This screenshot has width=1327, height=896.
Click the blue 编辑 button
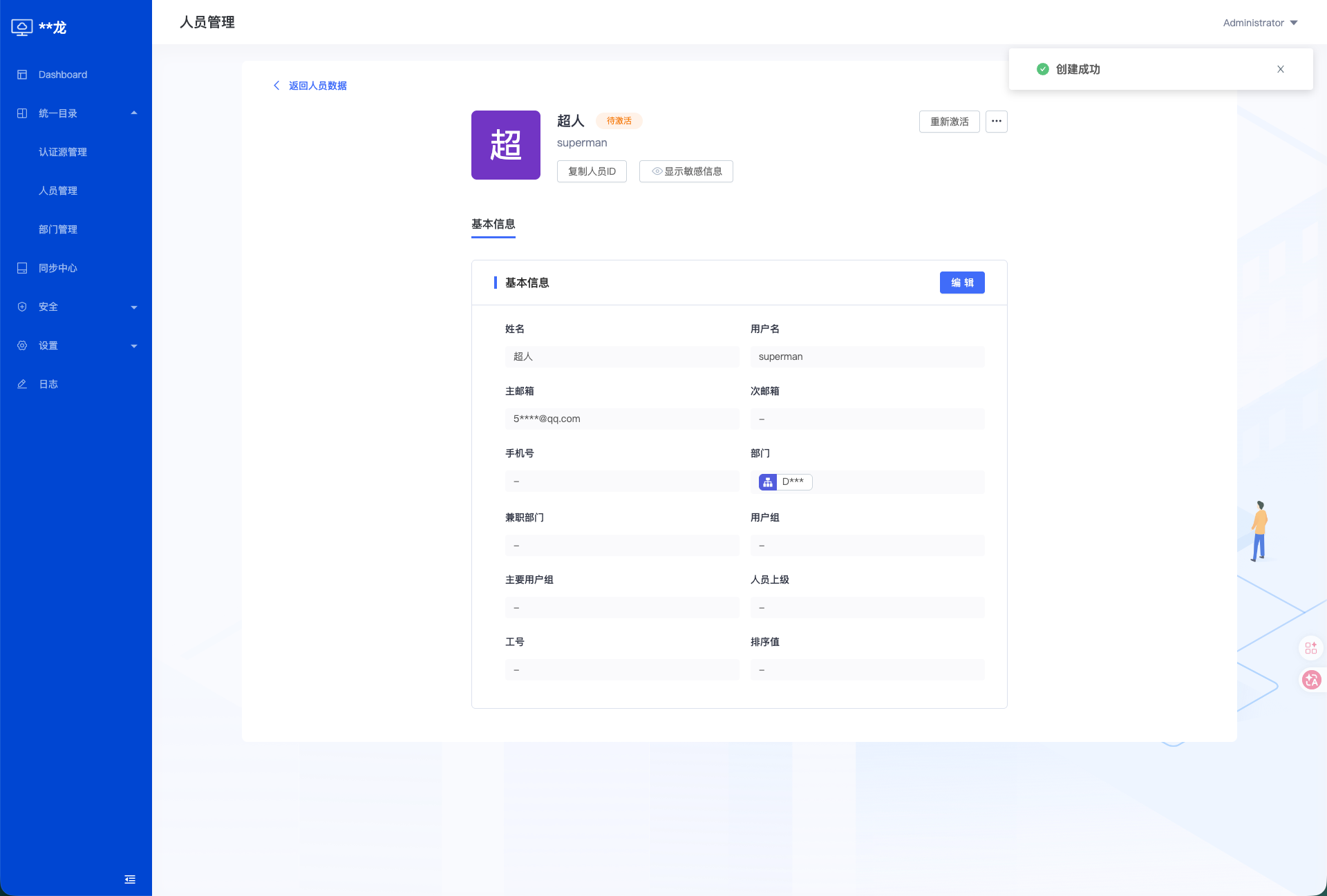click(x=961, y=283)
